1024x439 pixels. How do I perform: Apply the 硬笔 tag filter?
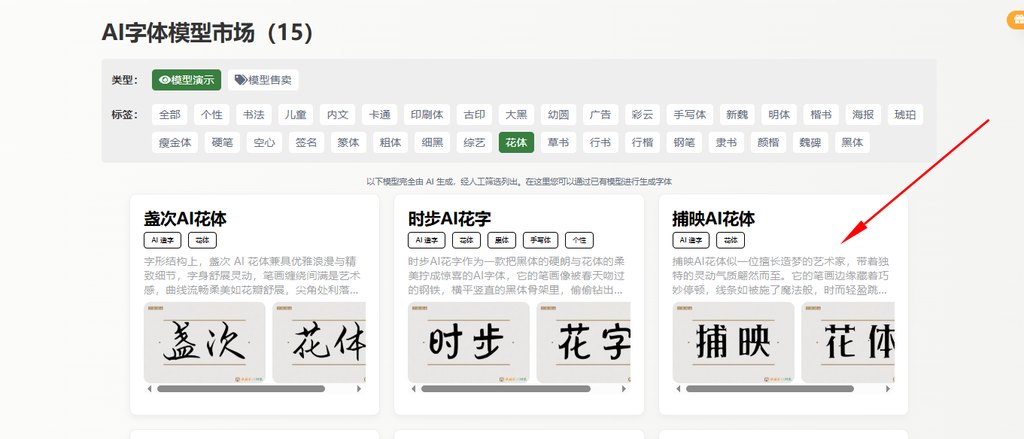coord(222,142)
